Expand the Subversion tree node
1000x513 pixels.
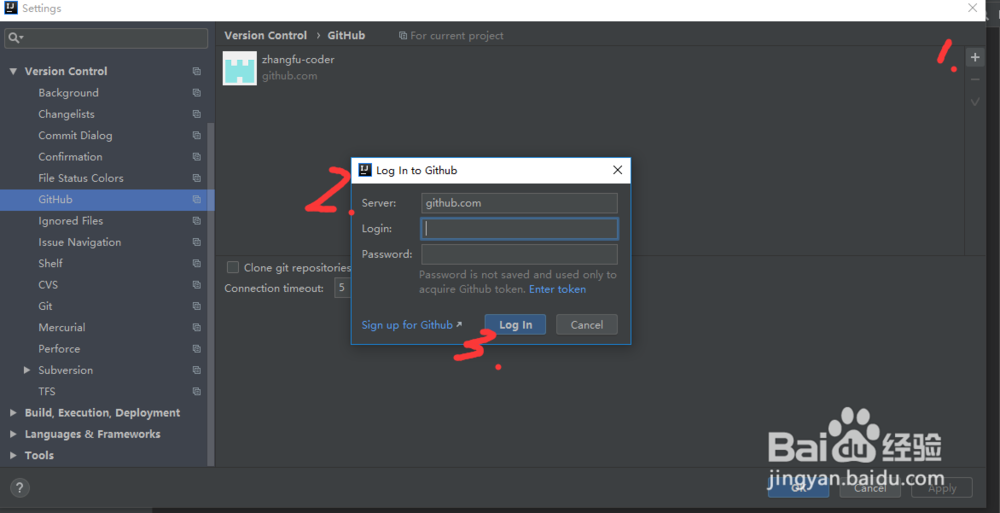(x=27, y=370)
